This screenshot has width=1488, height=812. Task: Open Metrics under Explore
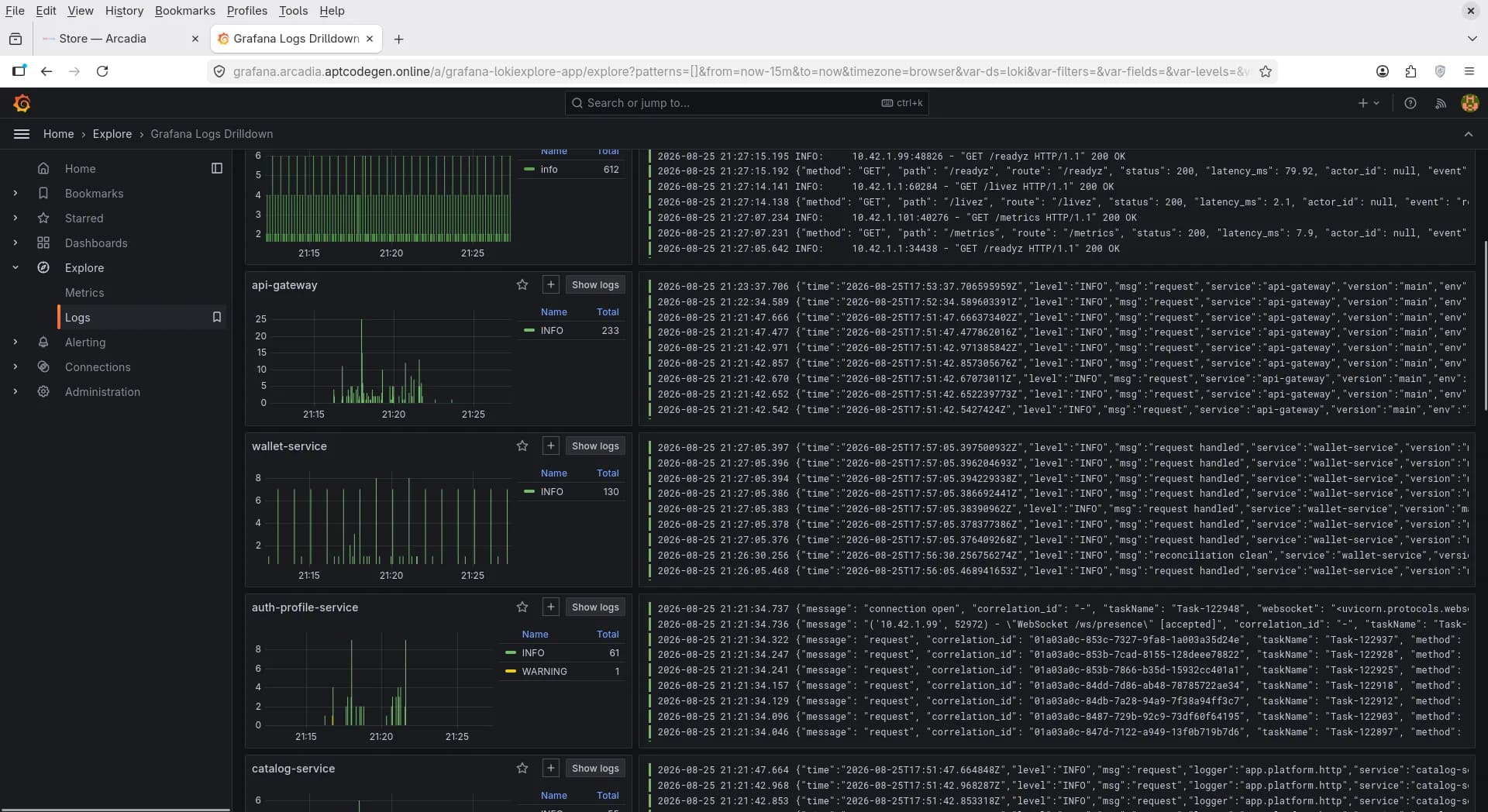84,293
